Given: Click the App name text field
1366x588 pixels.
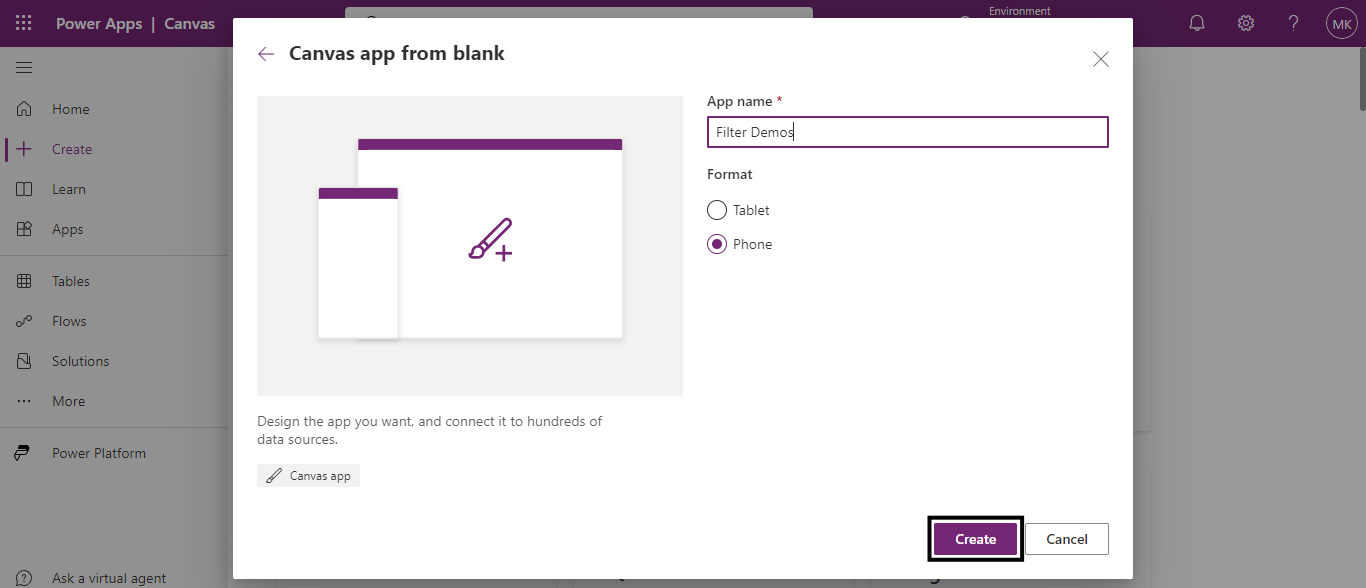Looking at the screenshot, I should tap(907, 132).
